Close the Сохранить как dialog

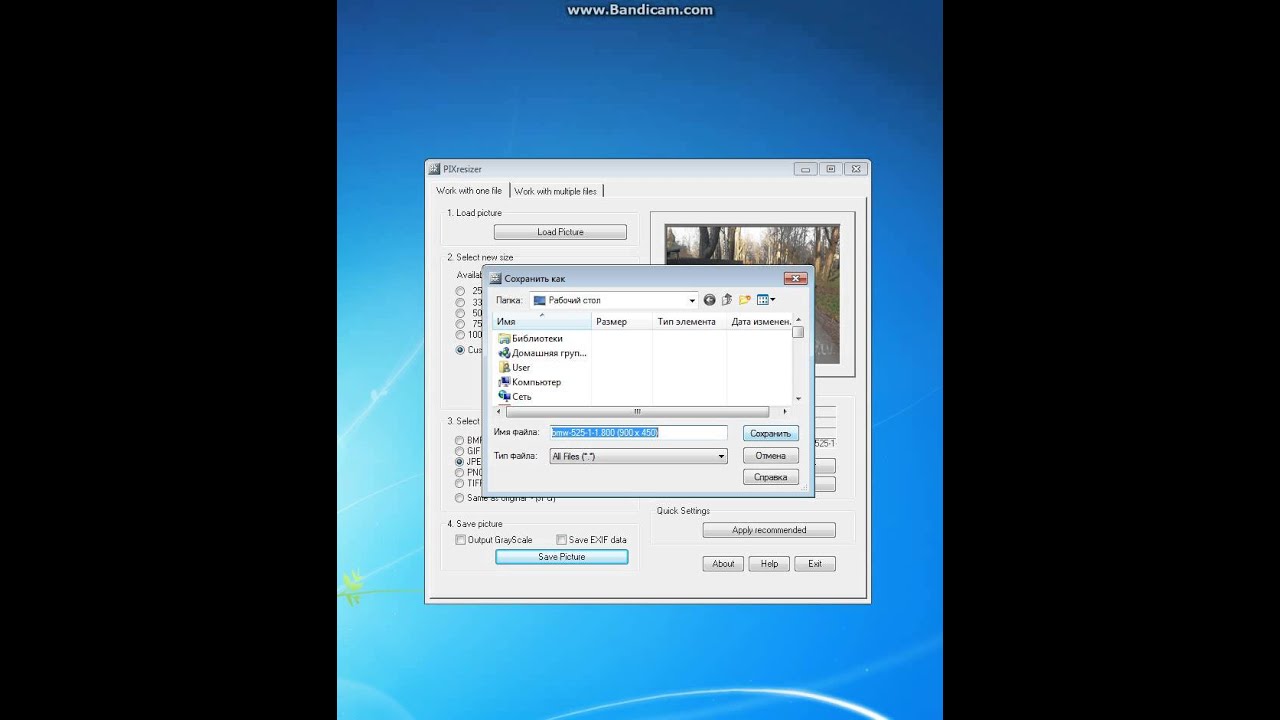(x=795, y=279)
